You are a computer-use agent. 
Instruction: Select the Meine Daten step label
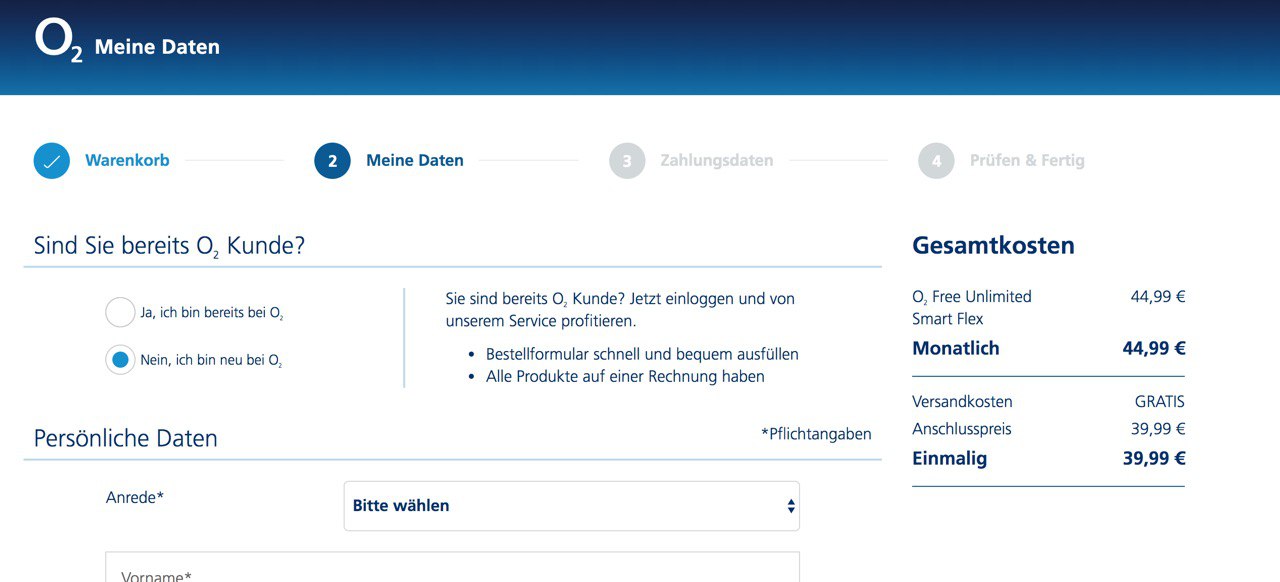click(415, 160)
